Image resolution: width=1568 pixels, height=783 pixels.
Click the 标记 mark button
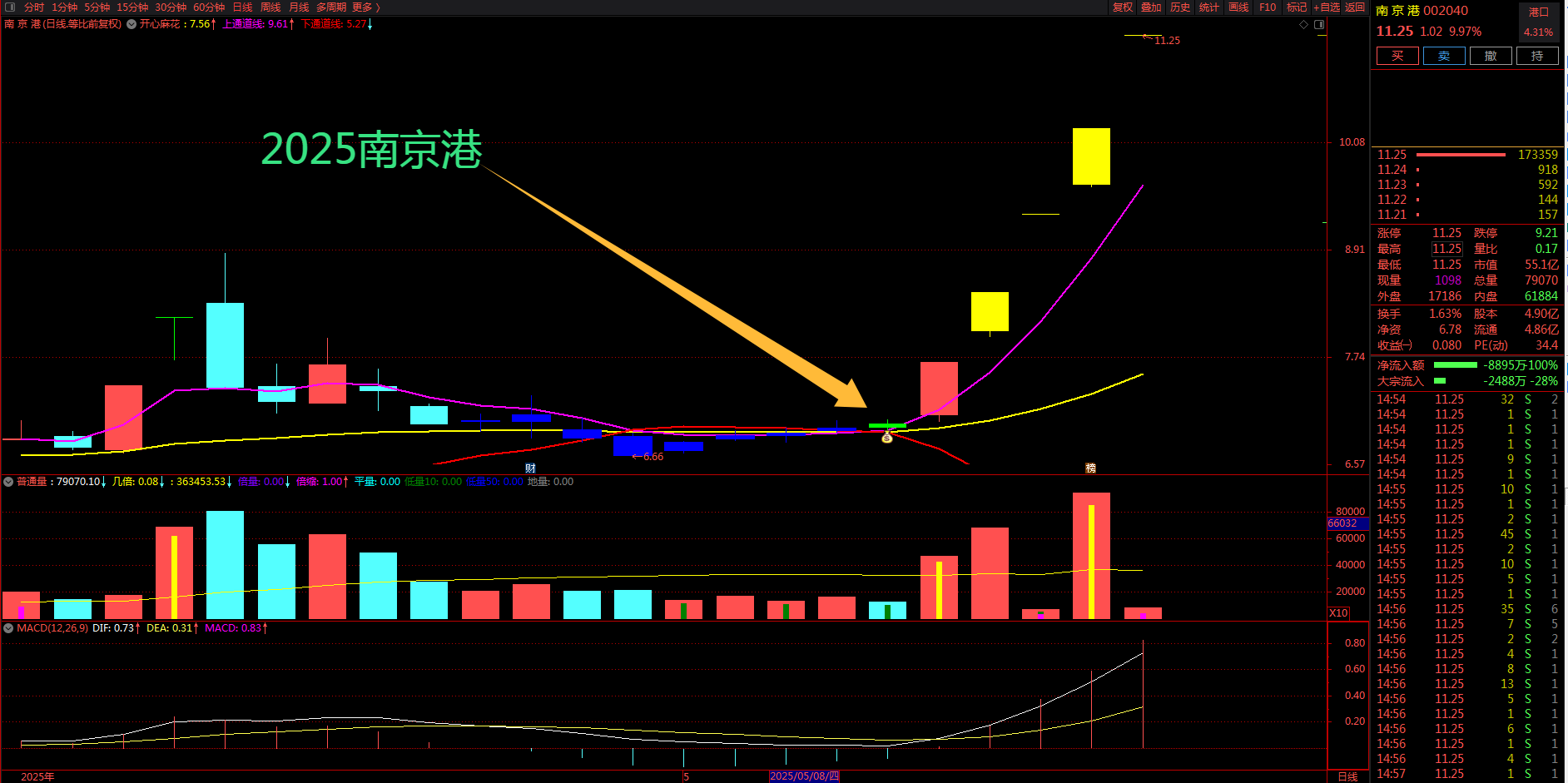click(1297, 7)
